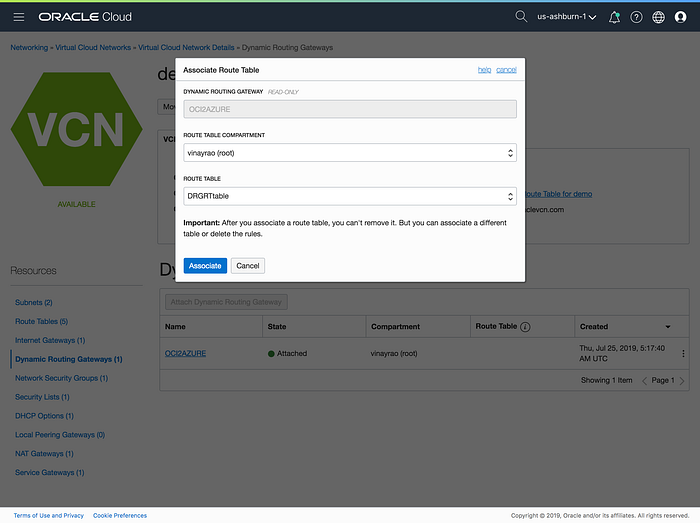Click the Thu, Jul 25, 2019 created date
The width and height of the screenshot is (700, 523).
(622, 353)
